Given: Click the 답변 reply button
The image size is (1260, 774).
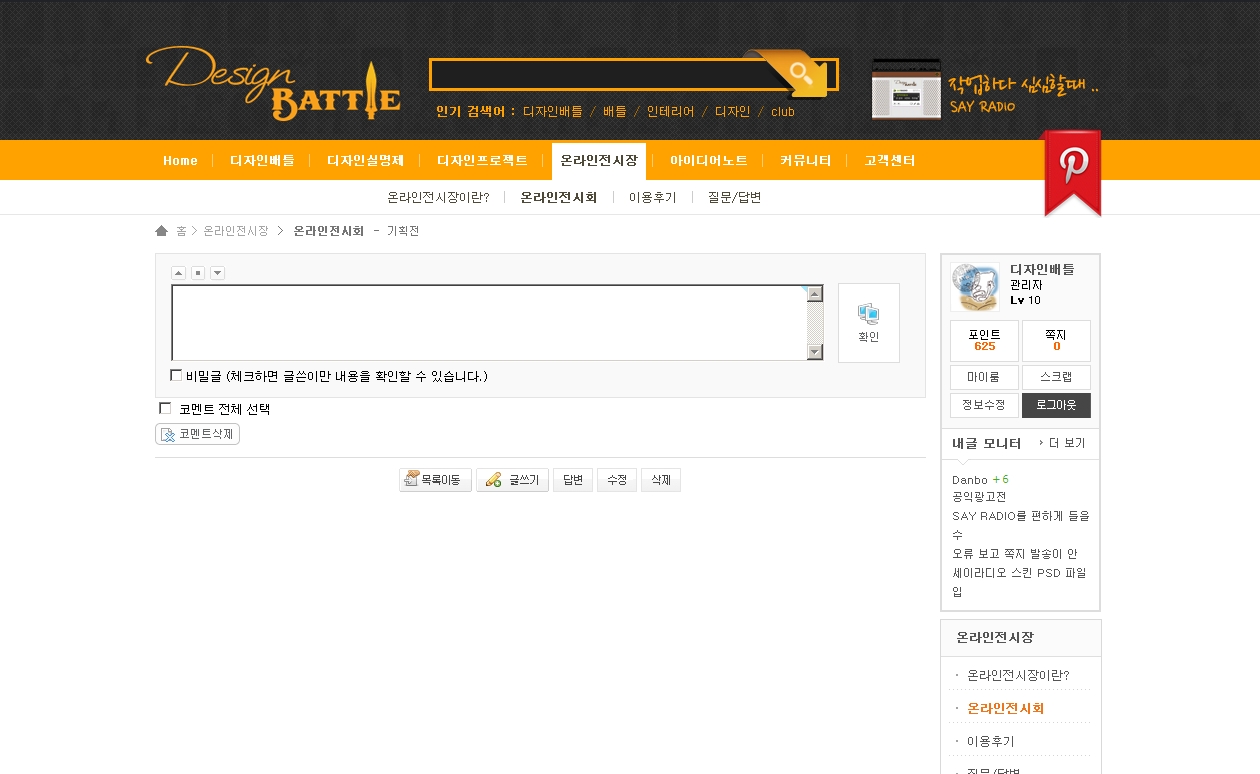Looking at the screenshot, I should (x=573, y=480).
